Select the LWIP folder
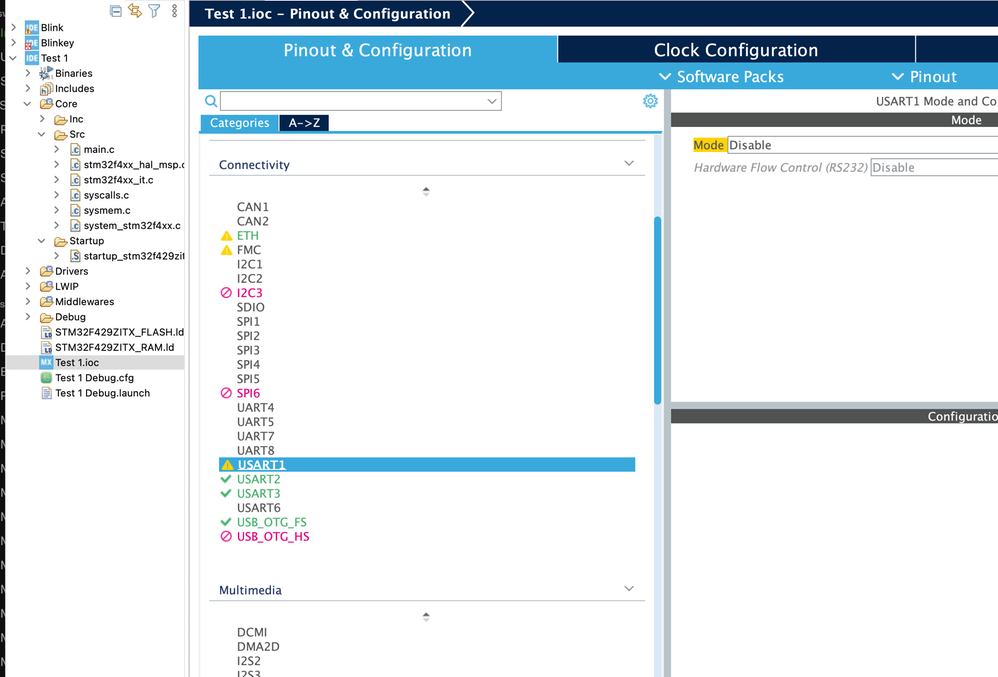The width and height of the screenshot is (998, 677). [x=66, y=286]
